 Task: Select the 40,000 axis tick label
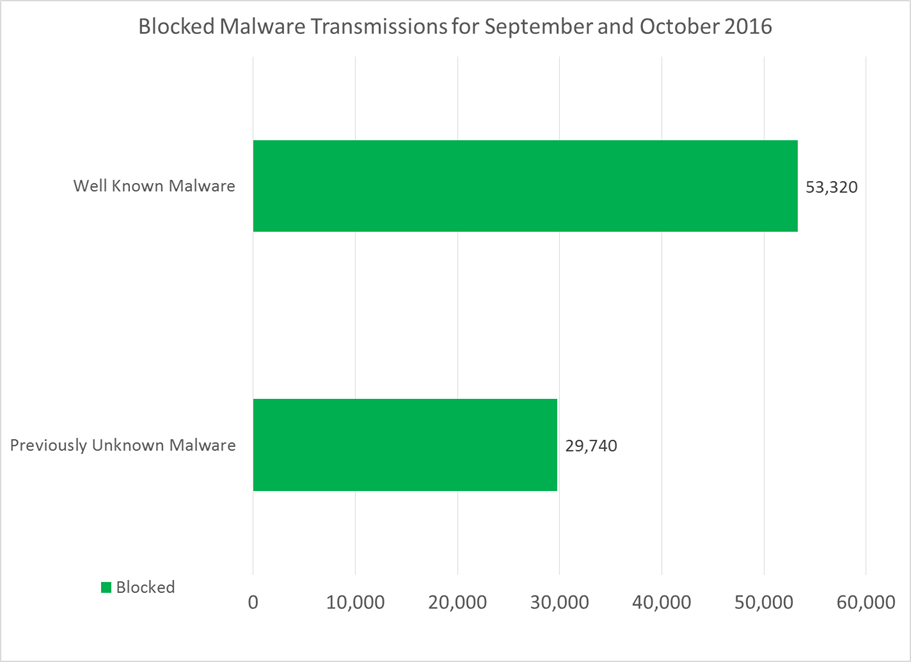661,603
